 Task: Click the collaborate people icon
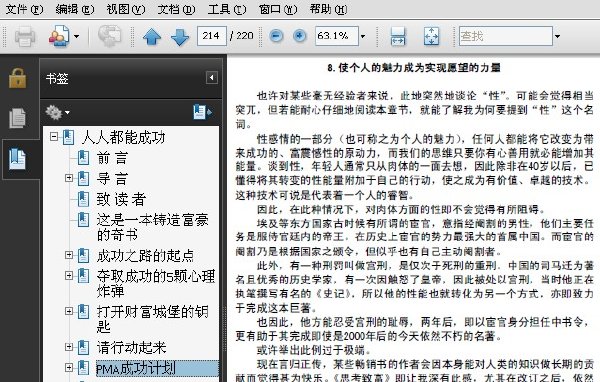(x=59, y=36)
